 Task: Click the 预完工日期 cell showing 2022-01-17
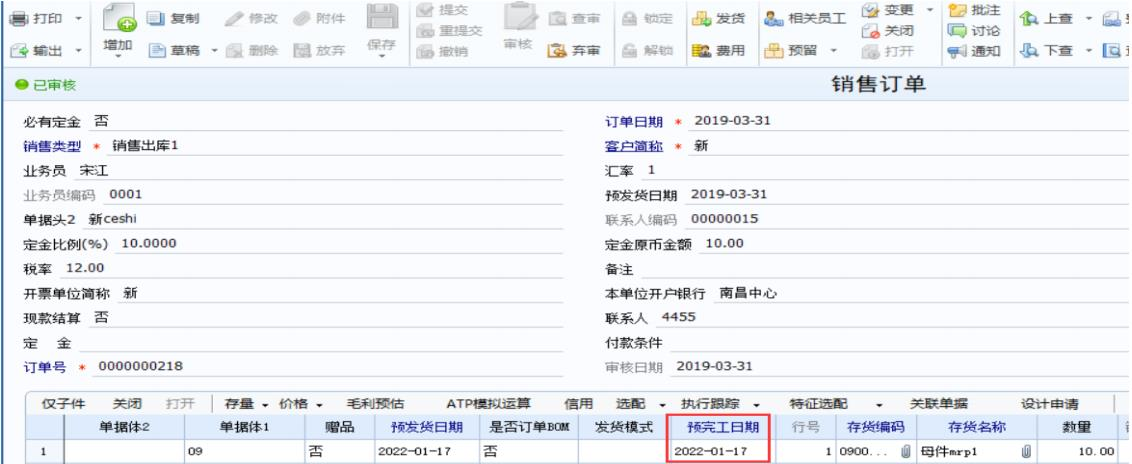tap(716, 452)
